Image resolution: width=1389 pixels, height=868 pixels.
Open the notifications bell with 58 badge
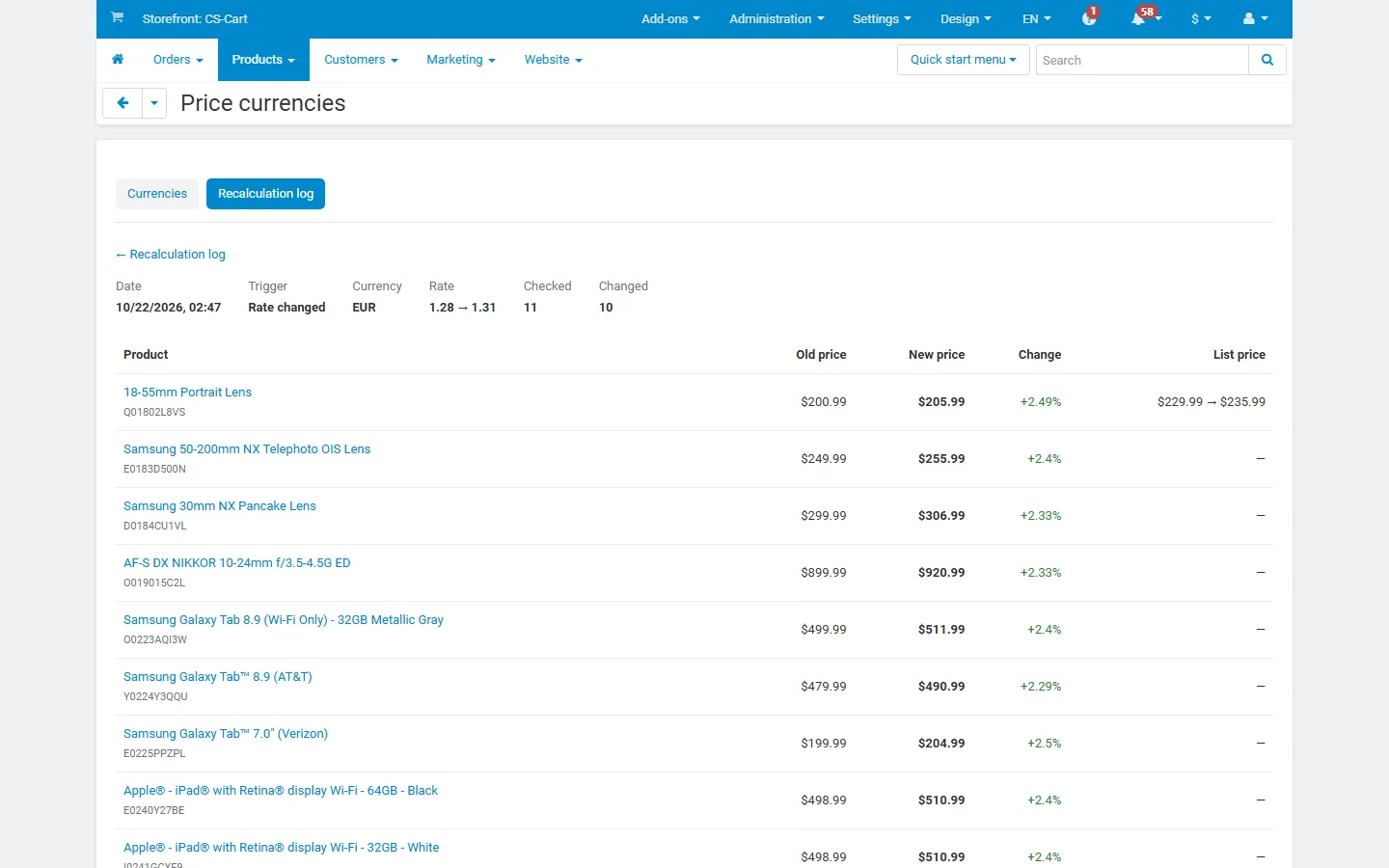pos(1144,18)
